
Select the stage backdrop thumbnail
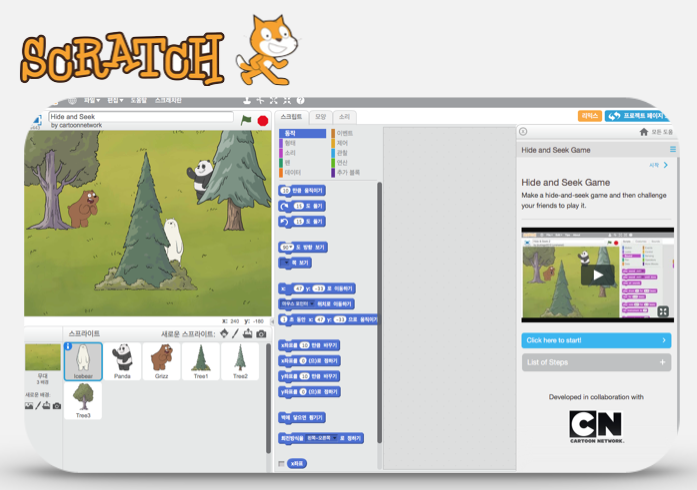click(43, 357)
